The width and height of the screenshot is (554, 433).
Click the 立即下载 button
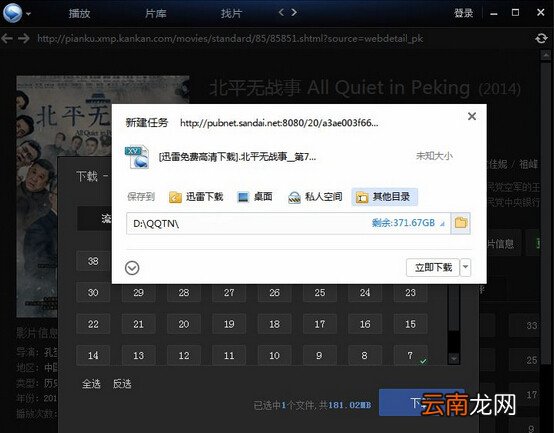433,267
